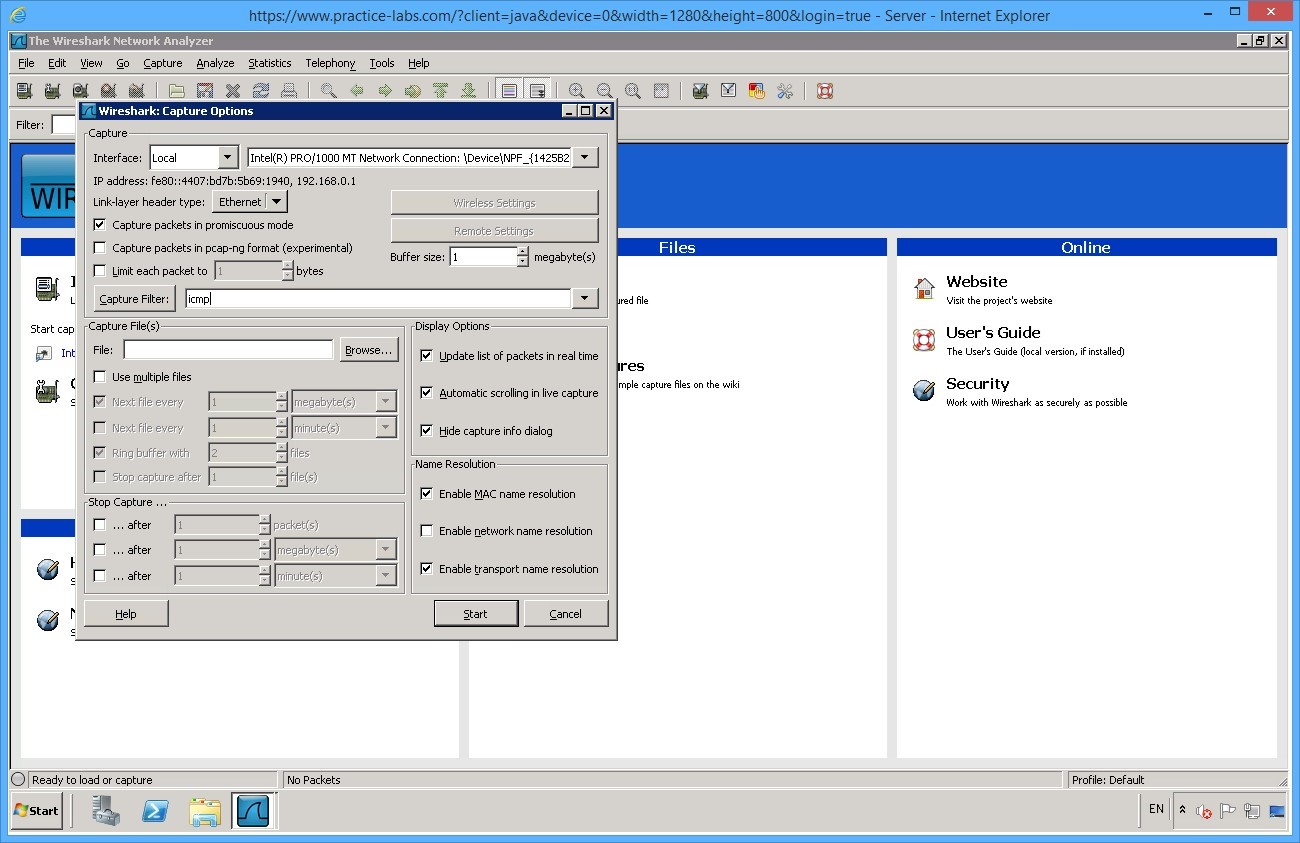Click the Browse button for capture file

(368, 350)
